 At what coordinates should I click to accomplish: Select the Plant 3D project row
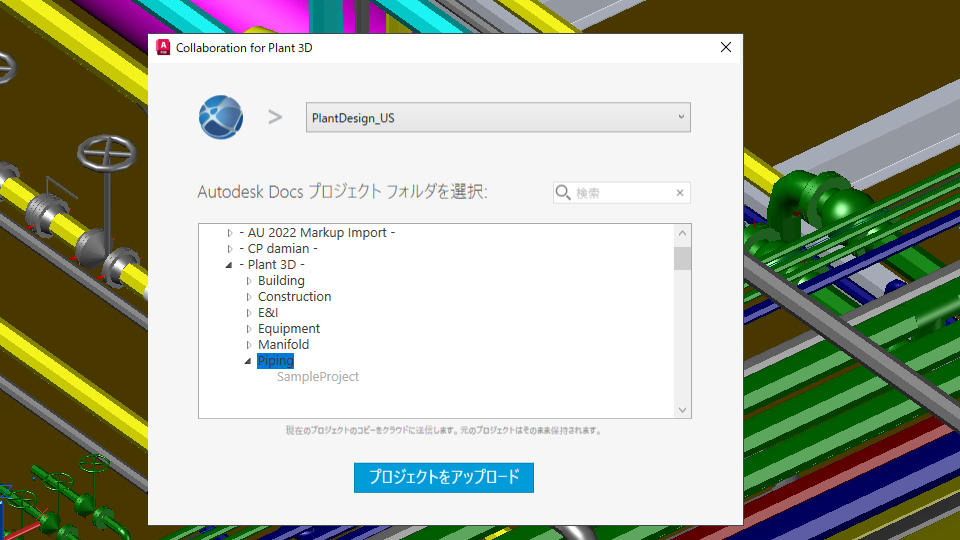tap(272, 264)
